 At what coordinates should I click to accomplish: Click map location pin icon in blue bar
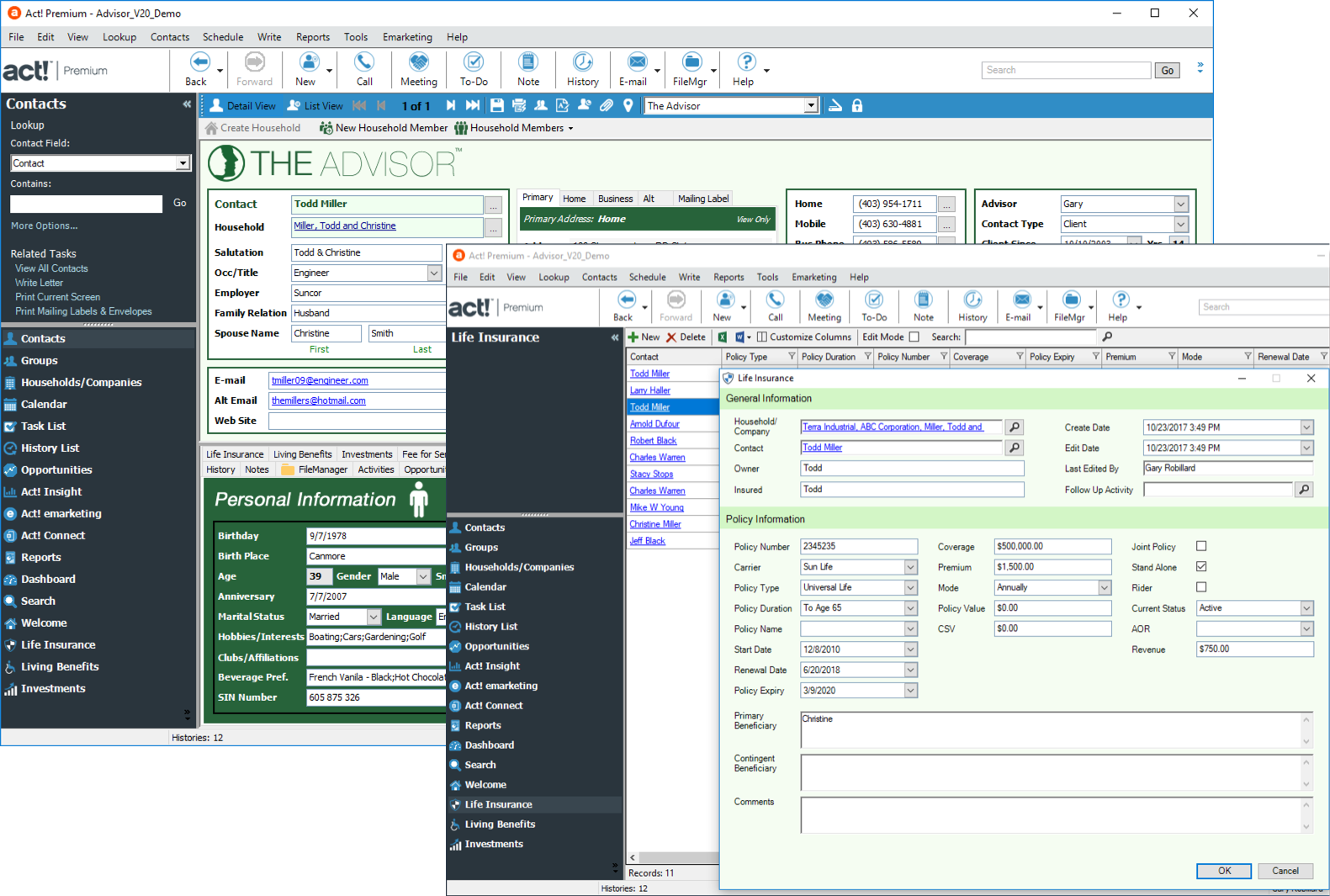click(628, 105)
